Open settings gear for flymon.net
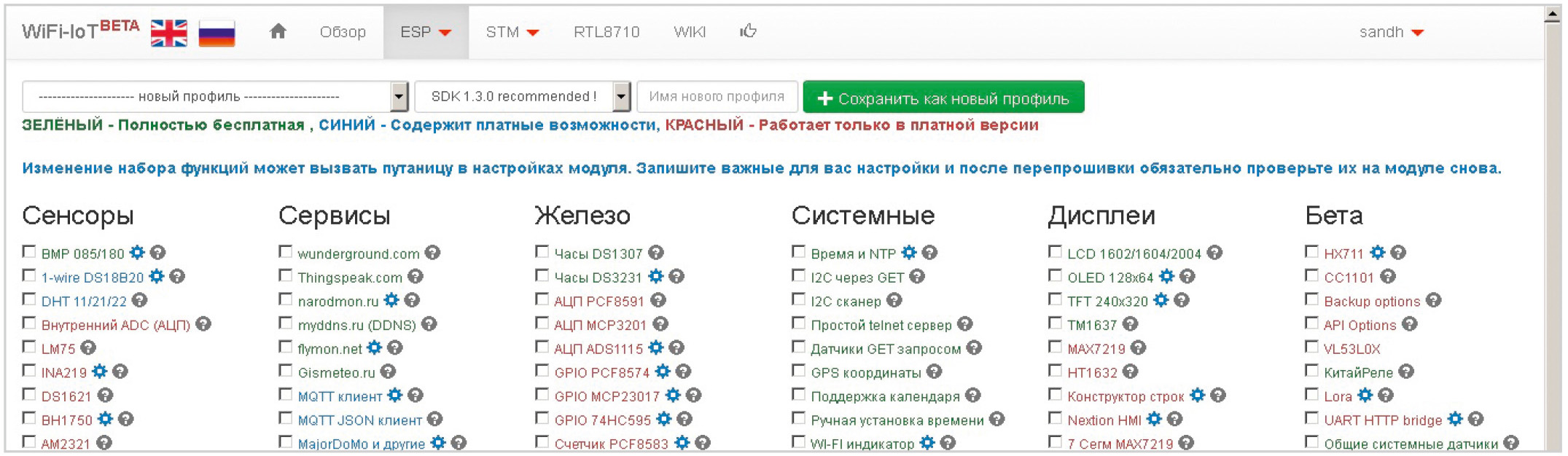1568x456 pixels. pyautogui.click(x=375, y=348)
